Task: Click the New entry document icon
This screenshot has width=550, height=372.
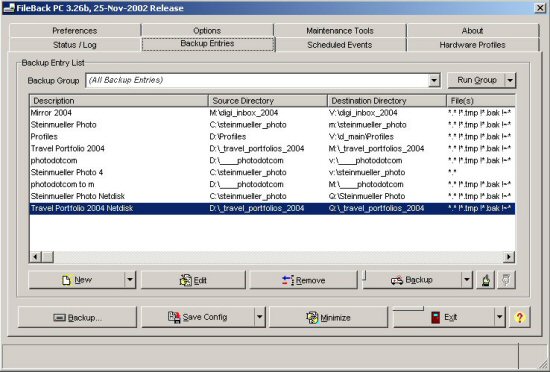Action: 66,280
